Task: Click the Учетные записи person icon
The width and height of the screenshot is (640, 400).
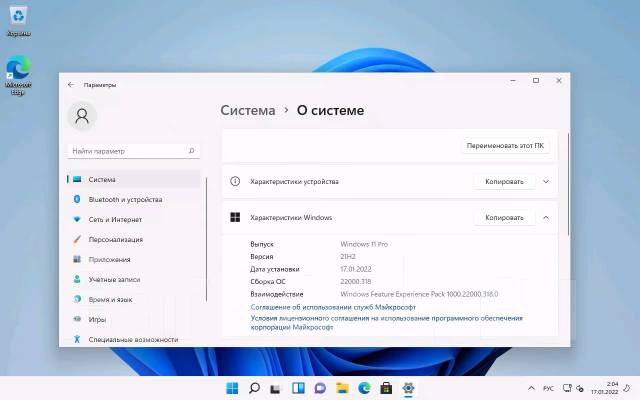Action: coord(77,279)
